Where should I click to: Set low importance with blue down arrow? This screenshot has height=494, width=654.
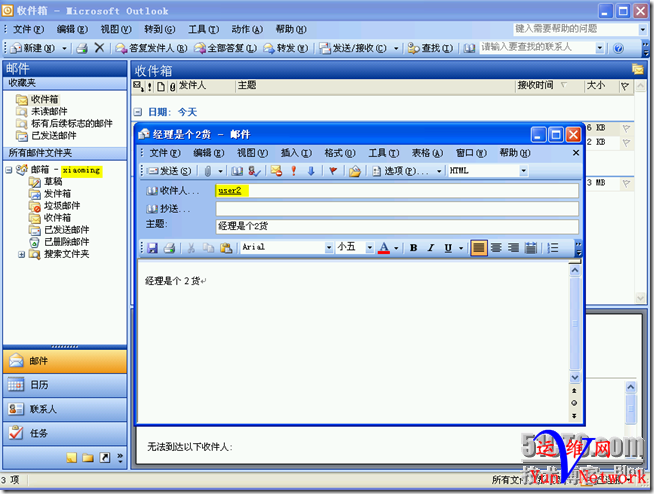click(x=311, y=171)
